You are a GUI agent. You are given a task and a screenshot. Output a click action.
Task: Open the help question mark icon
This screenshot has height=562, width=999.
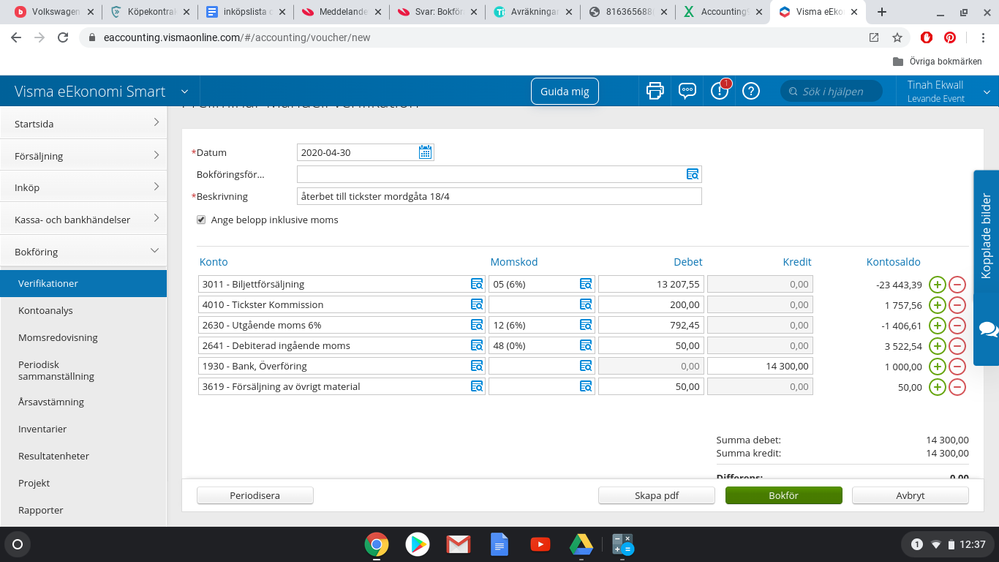tap(751, 91)
